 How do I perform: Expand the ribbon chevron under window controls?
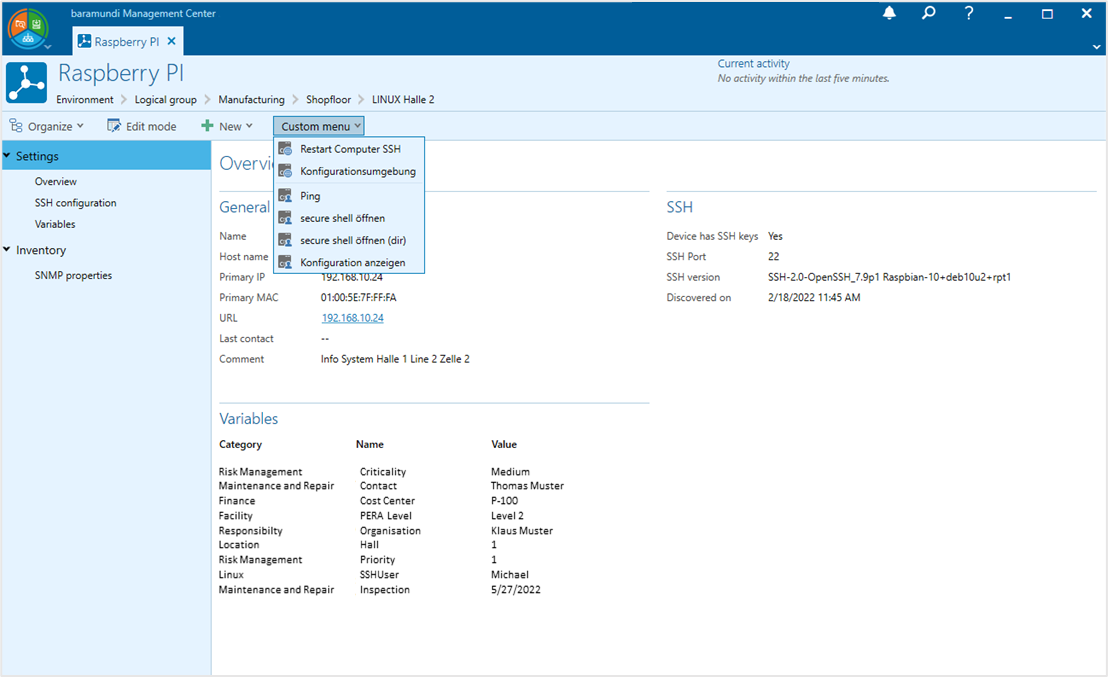[1096, 47]
